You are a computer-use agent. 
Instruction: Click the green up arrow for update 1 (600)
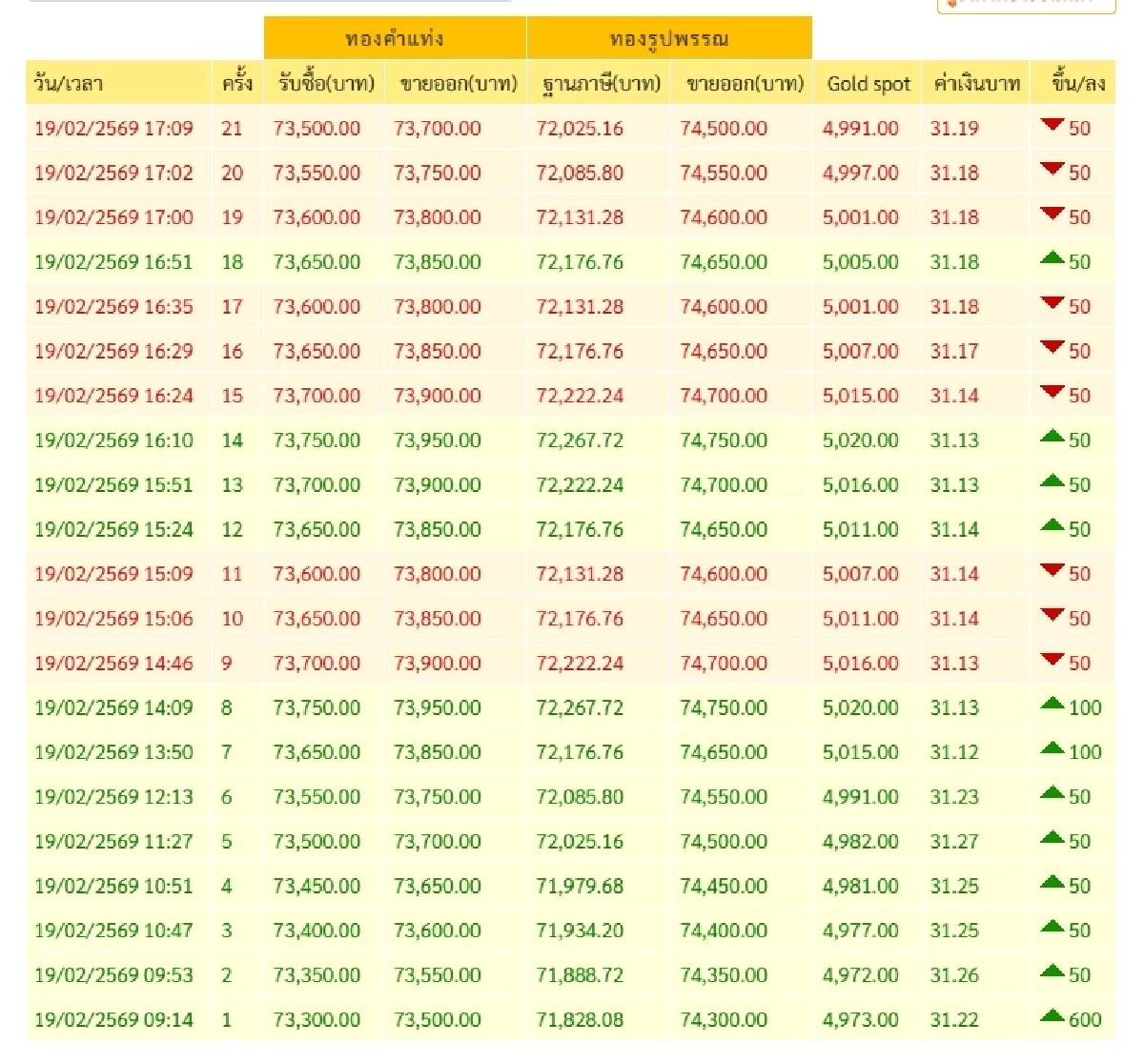coord(1052,1015)
